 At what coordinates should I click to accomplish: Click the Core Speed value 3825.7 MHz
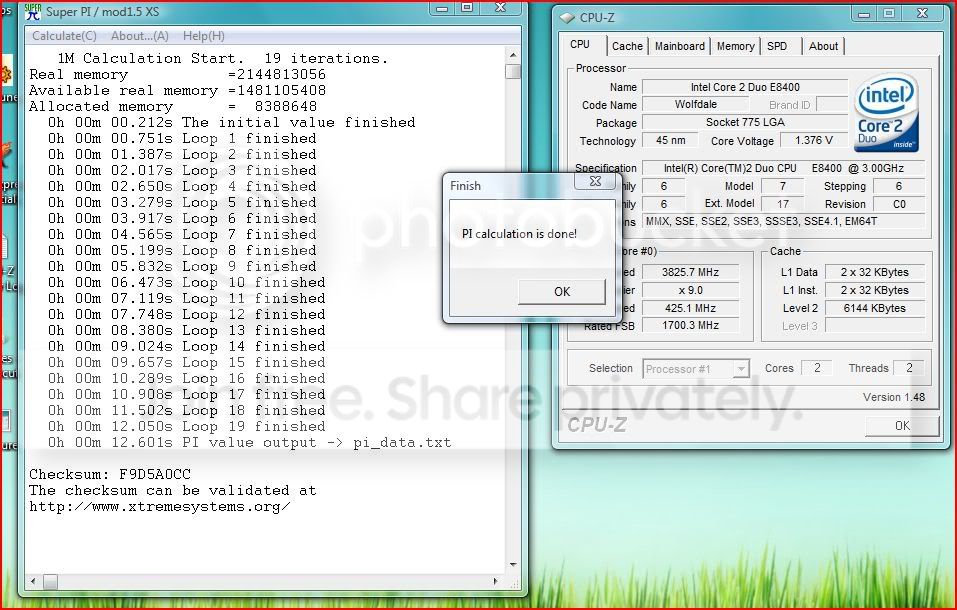[x=690, y=272]
